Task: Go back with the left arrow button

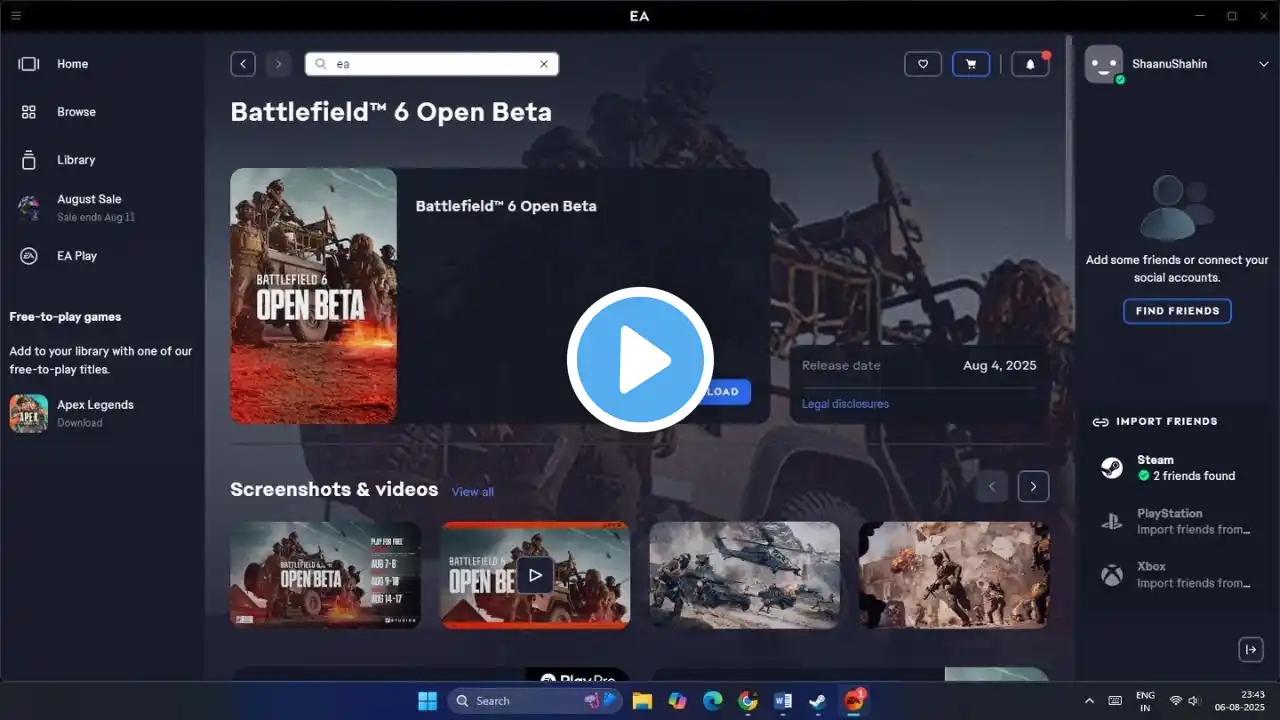Action: tap(243, 64)
